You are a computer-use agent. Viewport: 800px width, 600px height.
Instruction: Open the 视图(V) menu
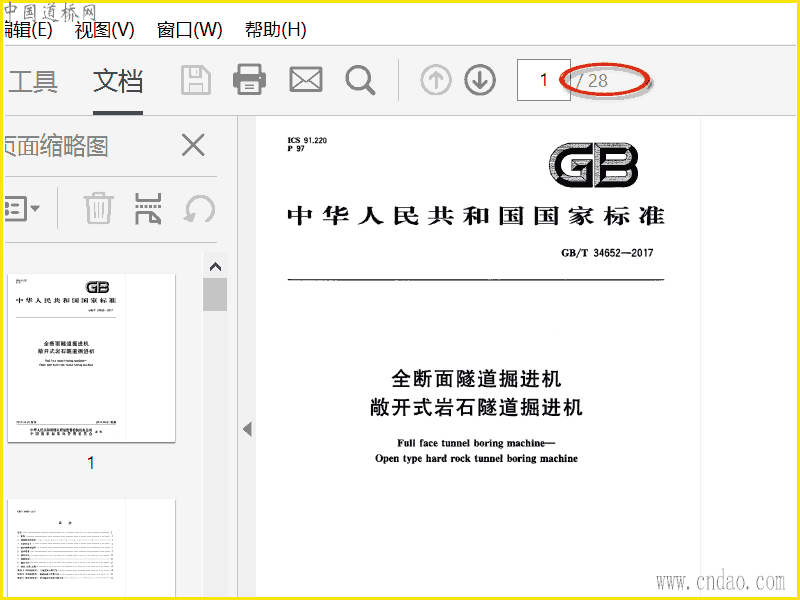pyautogui.click(x=104, y=30)
